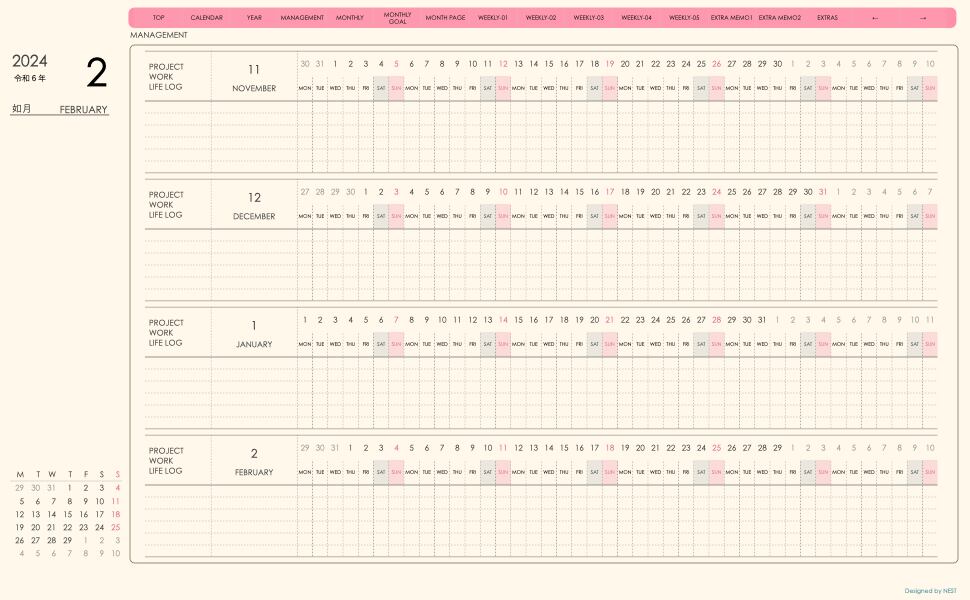Viewport: 970px width, 600px height.
Task: Select Sunday 25 in the mini calendar
Action: (116, 527)
